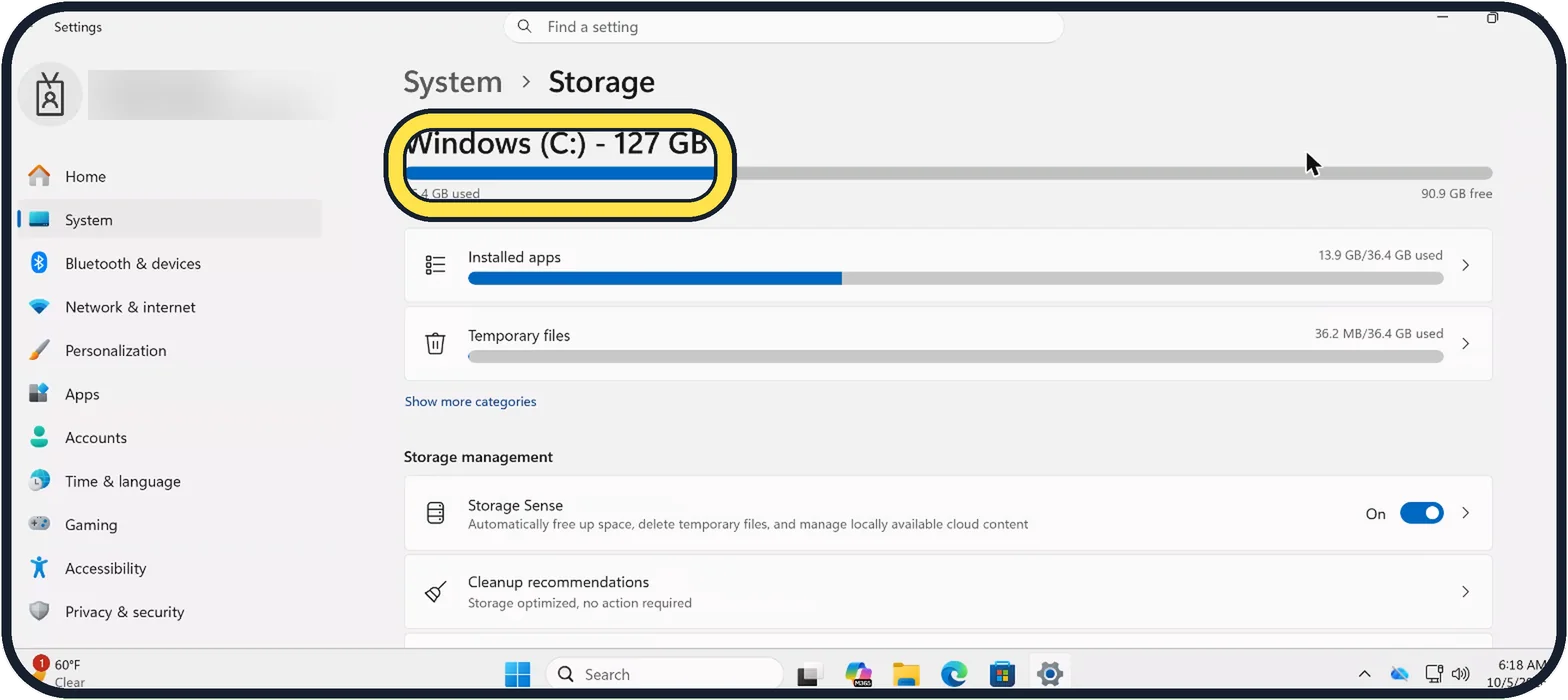The image size is (1568, 700).
Task: Click the Installed apps usage bar
Action: (x=955, y=278)
